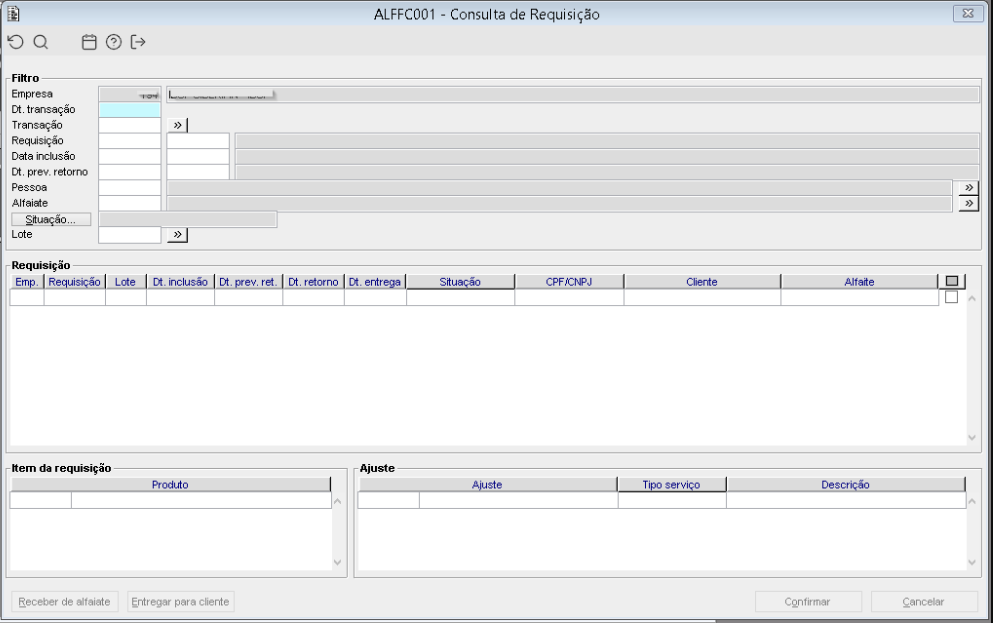Click up arrow of Requisição grid scrollbar

point(972,298)
